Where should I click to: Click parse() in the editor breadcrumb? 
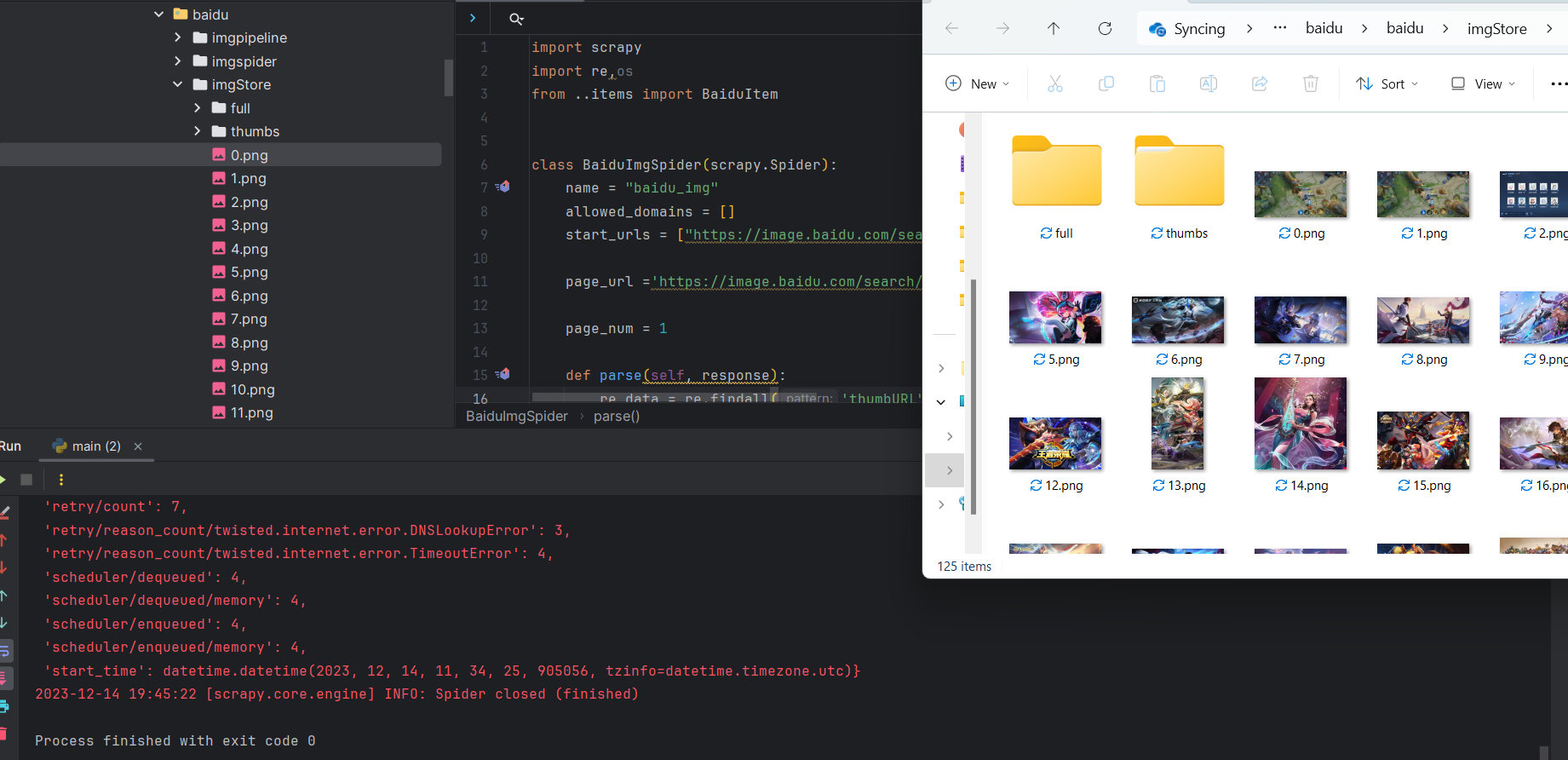point(617,416)
